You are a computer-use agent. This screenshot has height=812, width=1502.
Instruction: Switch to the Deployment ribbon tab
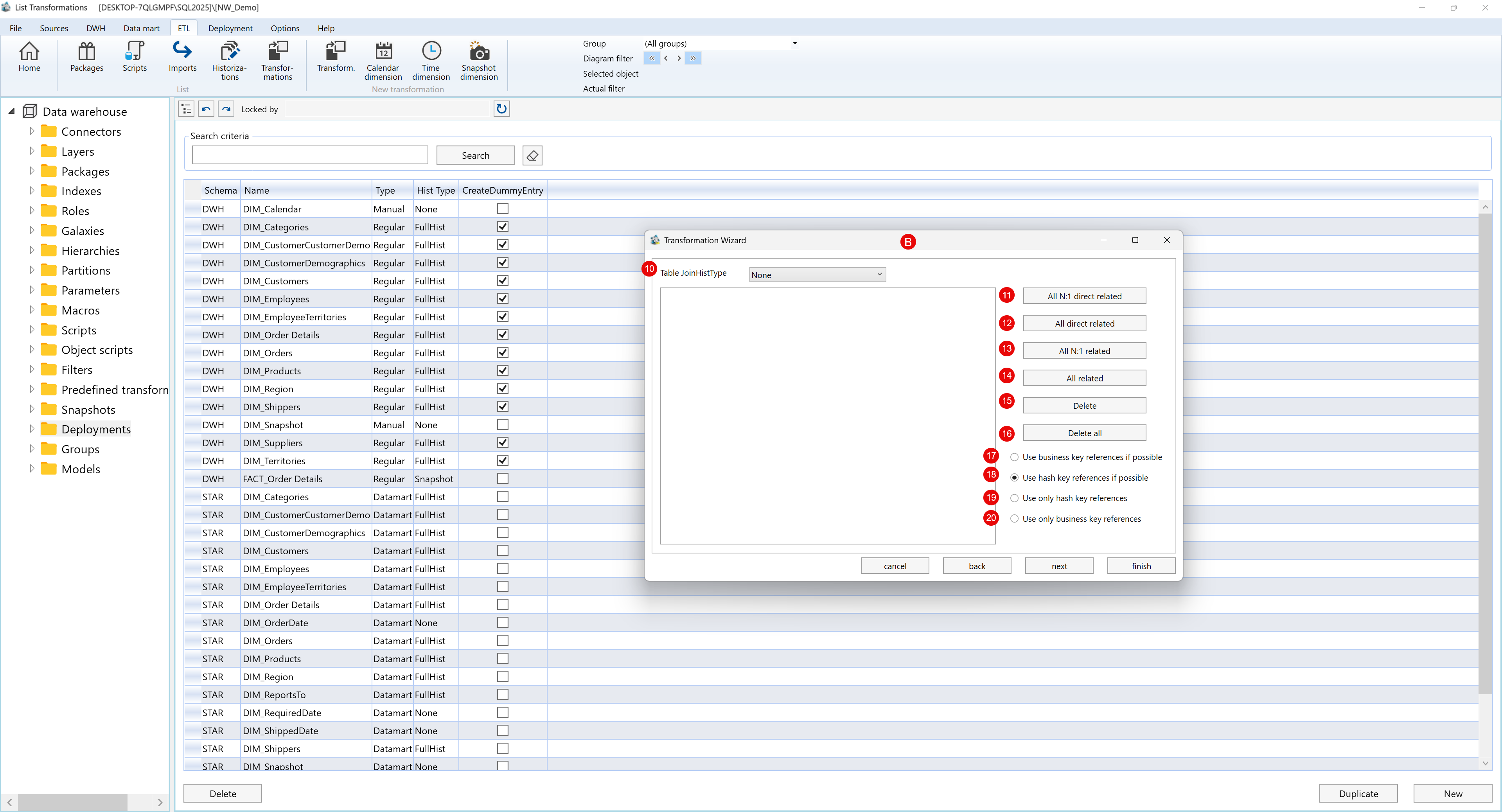tap(230, 28)
